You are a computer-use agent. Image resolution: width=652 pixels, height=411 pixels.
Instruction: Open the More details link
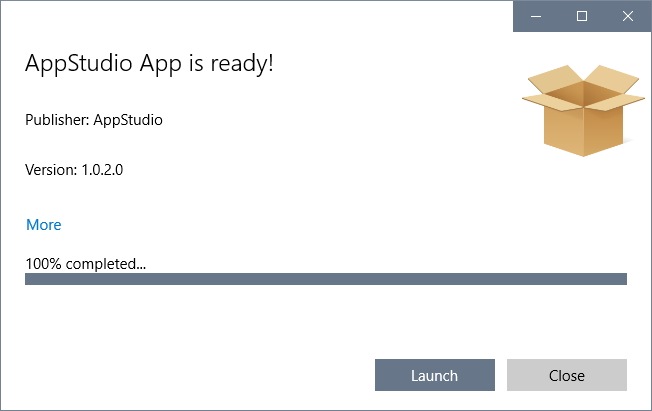coord(44,225)
